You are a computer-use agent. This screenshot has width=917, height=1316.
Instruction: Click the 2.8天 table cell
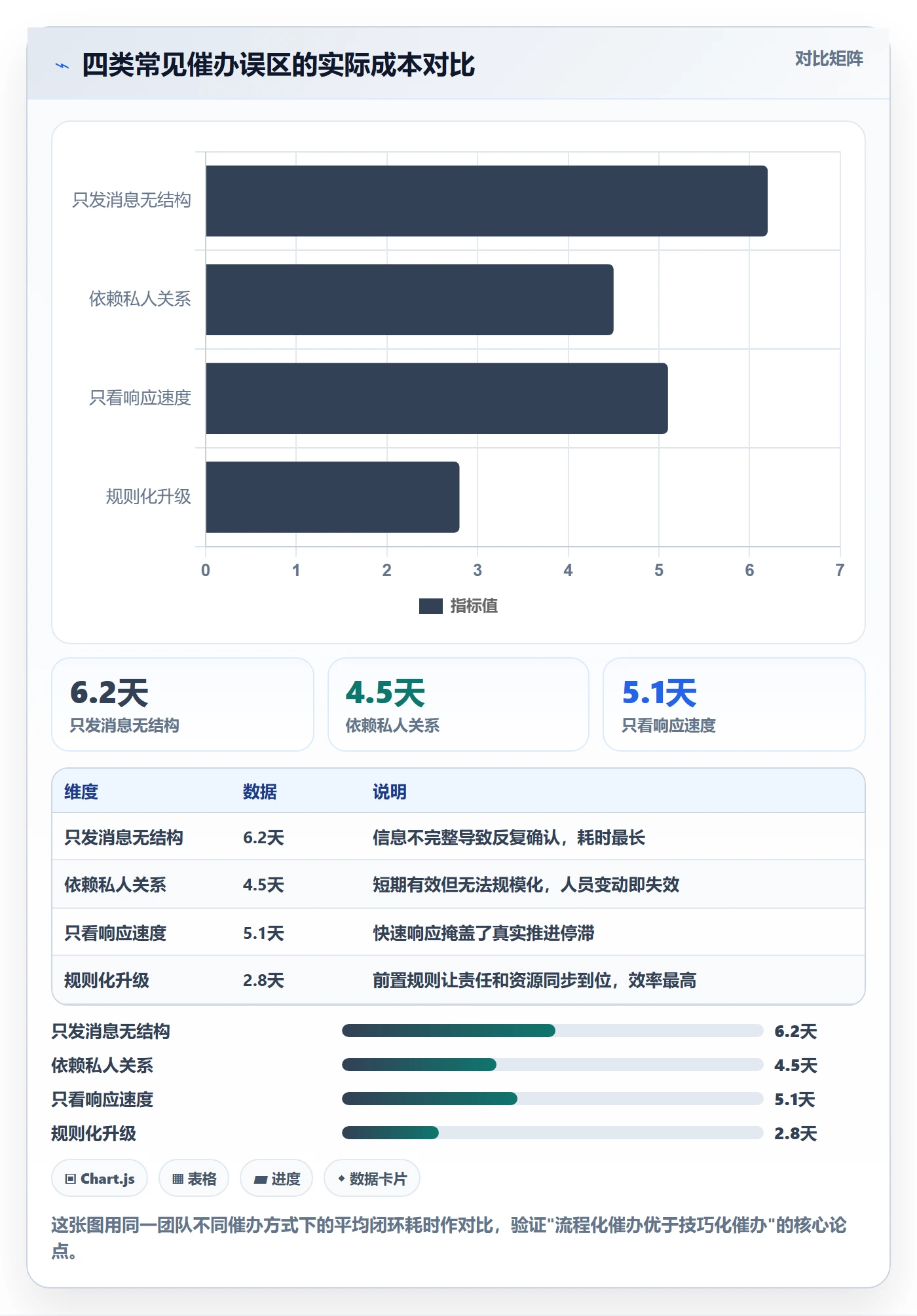(x=263, y=980)
